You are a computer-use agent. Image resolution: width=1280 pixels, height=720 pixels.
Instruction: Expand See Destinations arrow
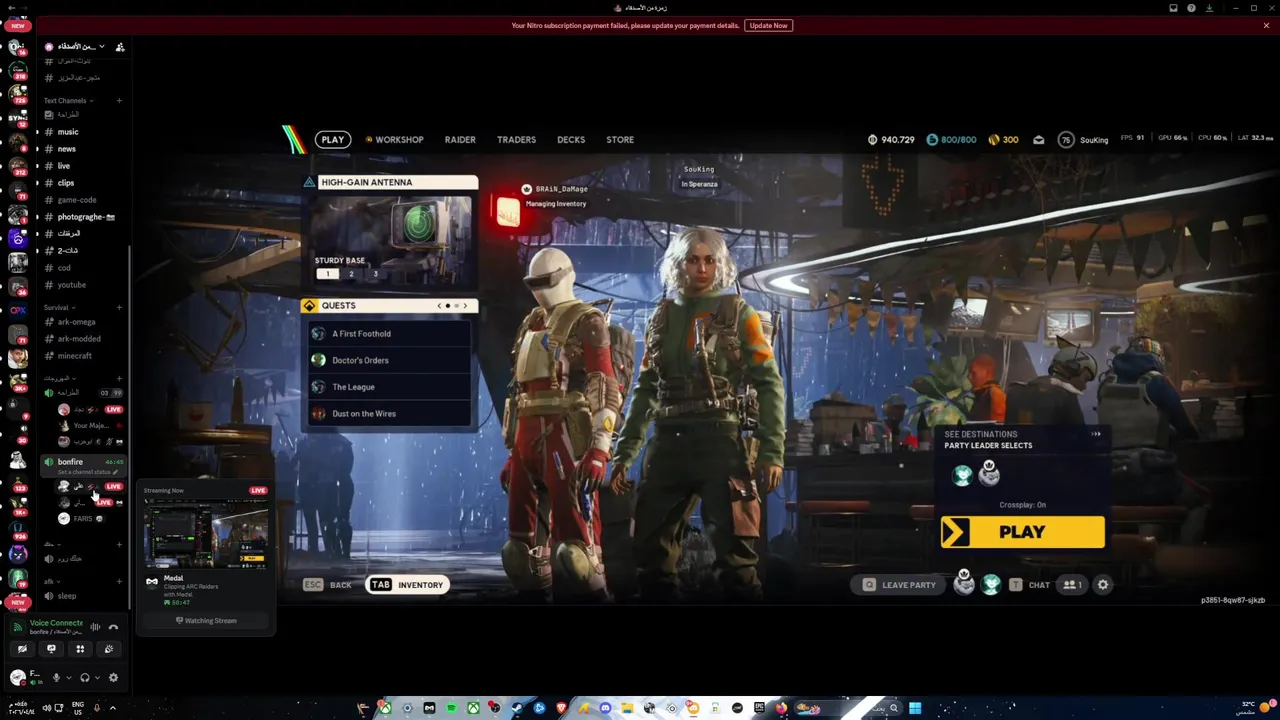[x=1096, y=434]
